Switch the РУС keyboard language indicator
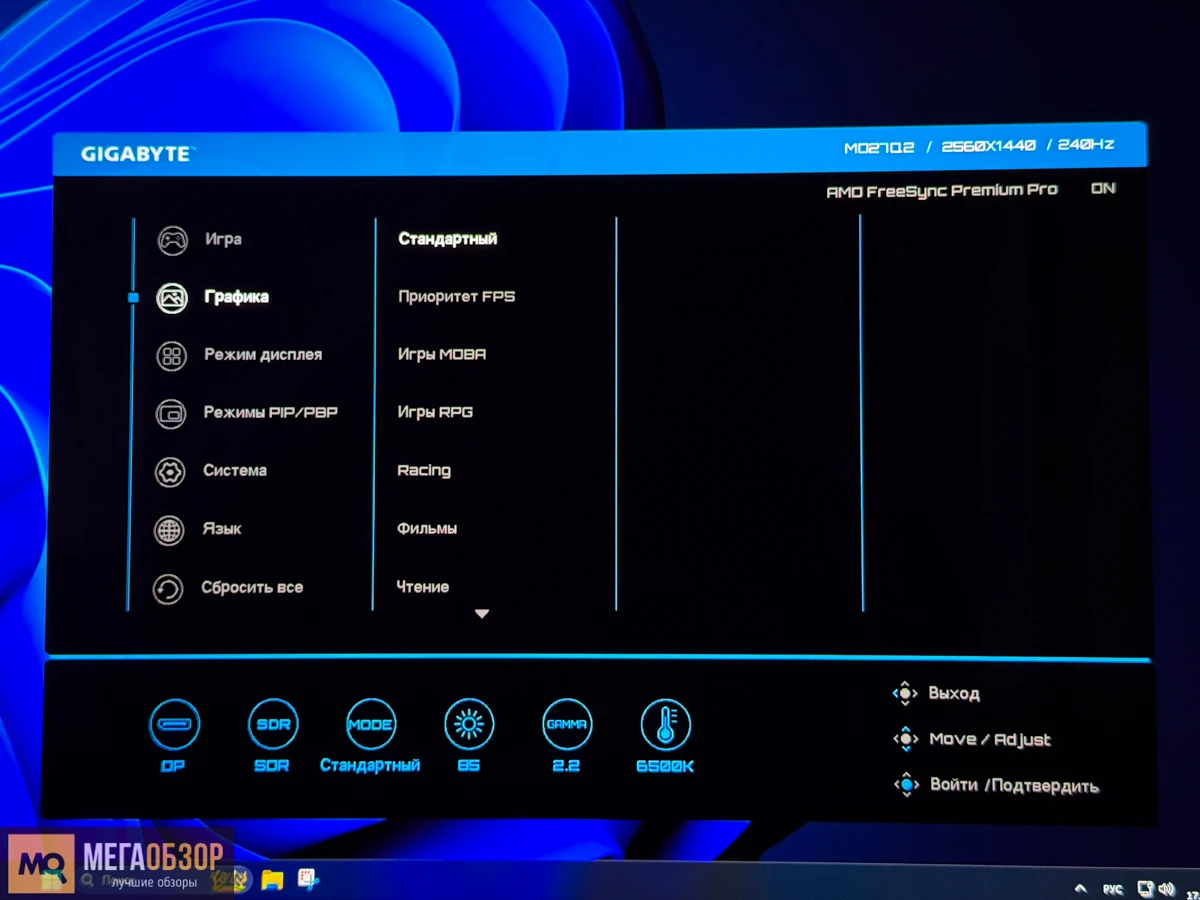The width and height of the screenshot is (1200, 900). pyautogui.click(x=1112, y=889)
